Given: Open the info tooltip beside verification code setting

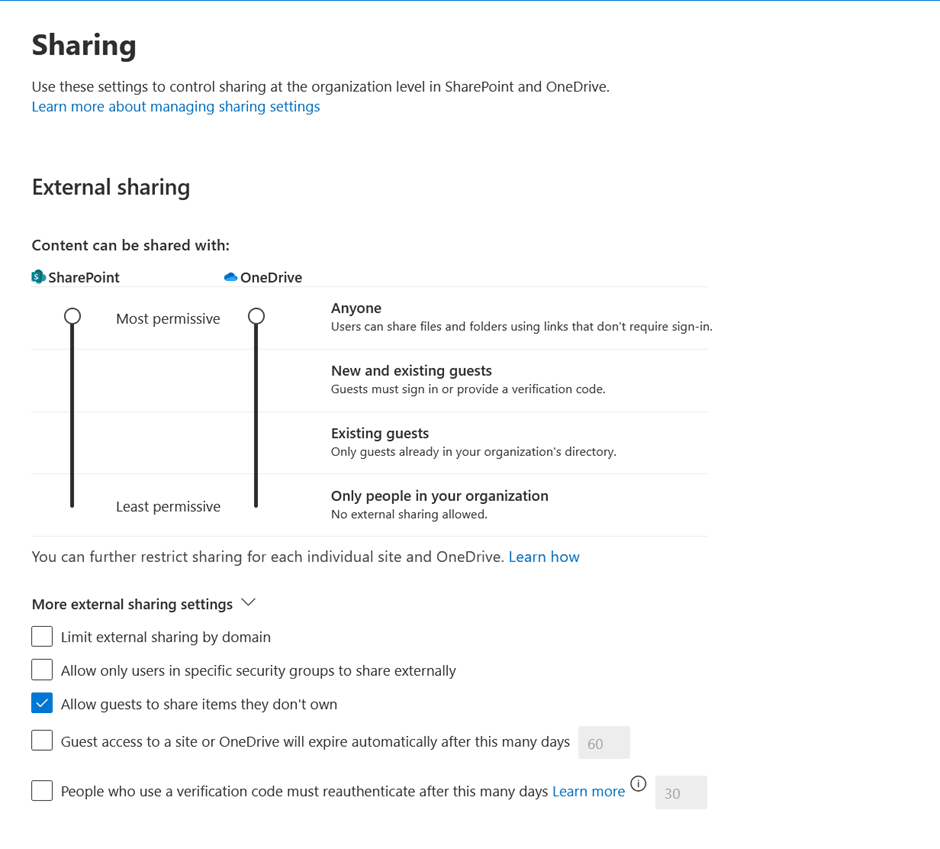Looking at the screenshot, I should [638, 784].
